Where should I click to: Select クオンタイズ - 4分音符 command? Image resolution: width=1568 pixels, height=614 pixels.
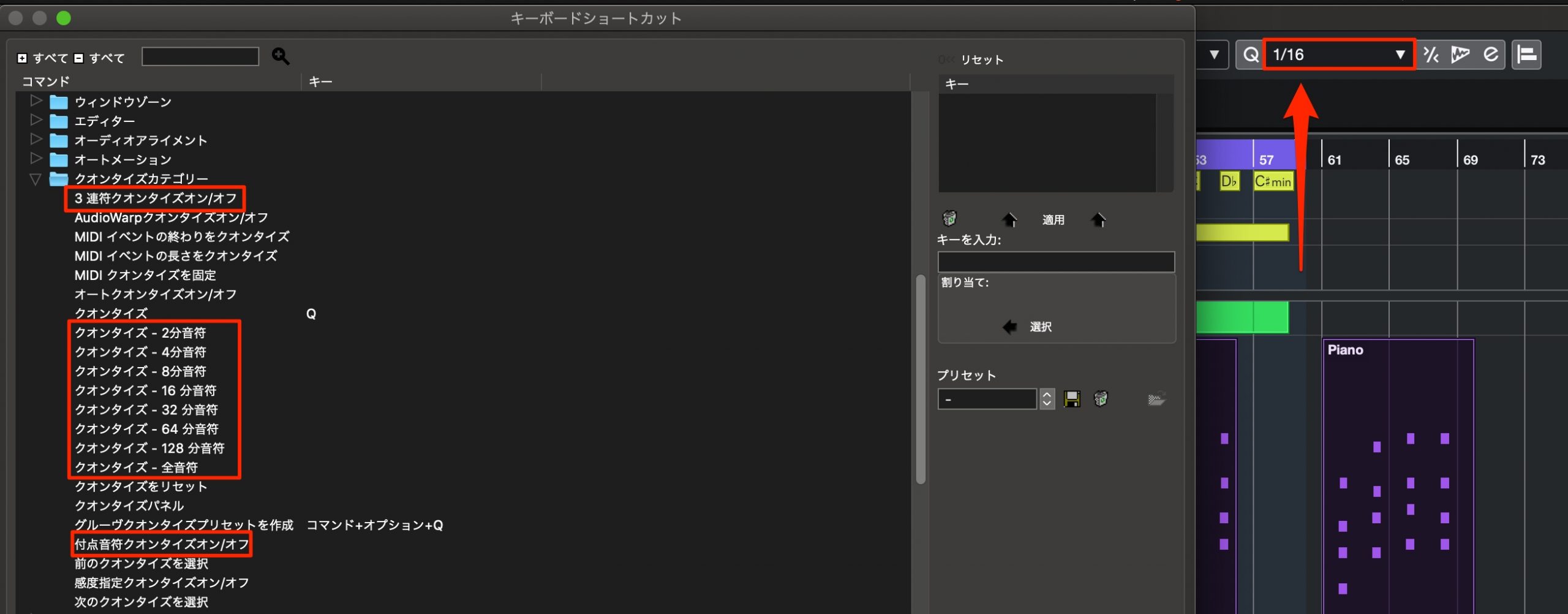point(140,352)
